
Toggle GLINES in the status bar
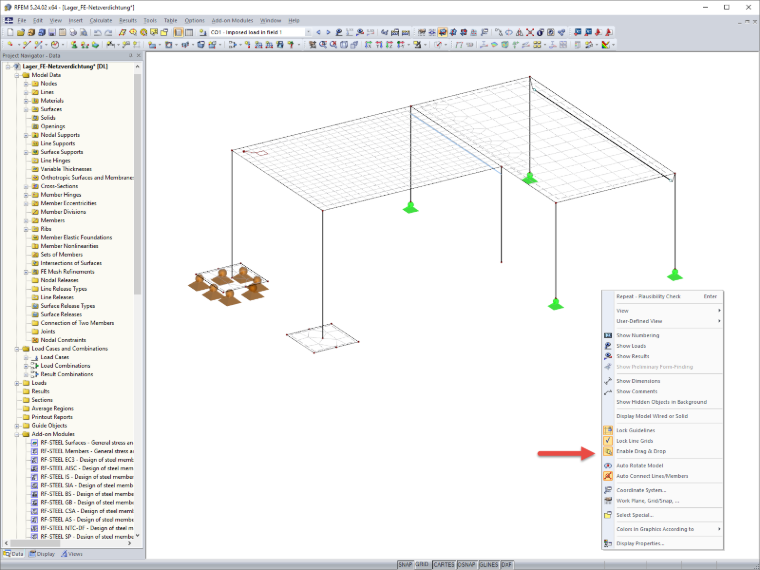click(489, 565)
